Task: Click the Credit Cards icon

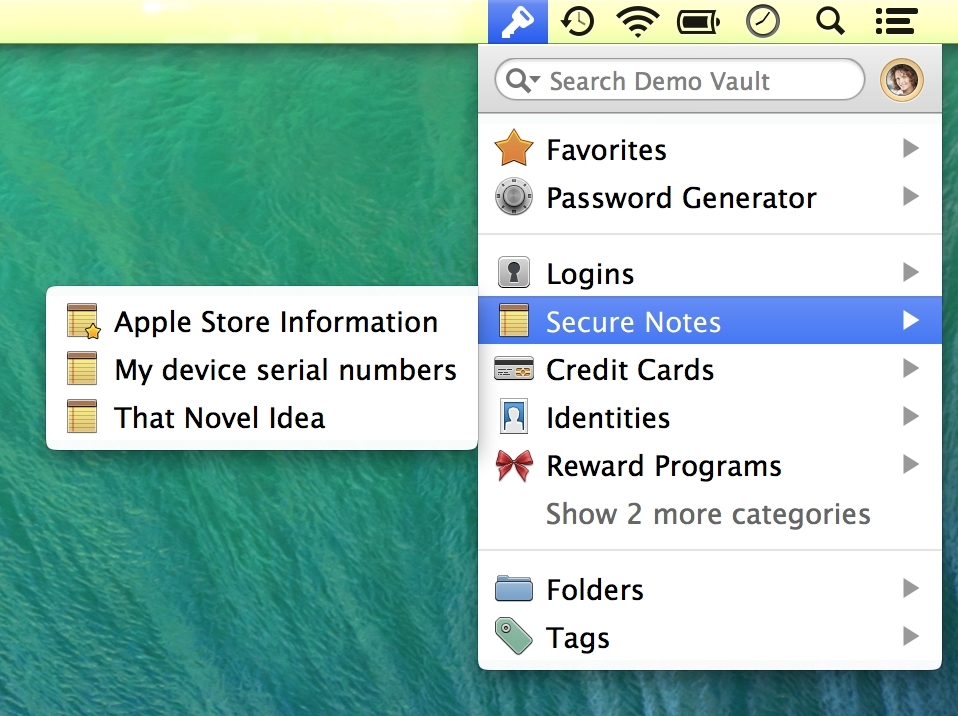Action: pyautogui.click(x=513, y=368)
